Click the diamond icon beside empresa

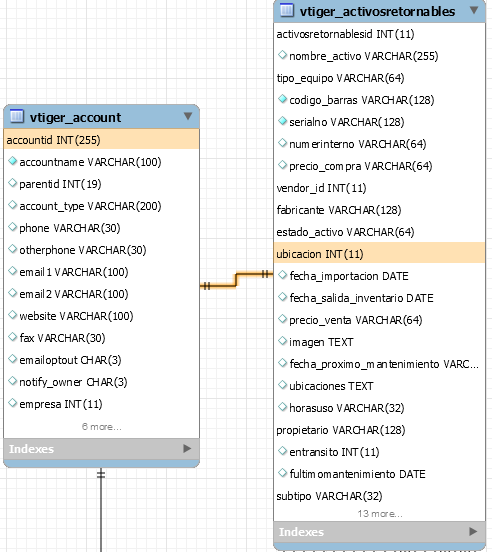[12, 403]
